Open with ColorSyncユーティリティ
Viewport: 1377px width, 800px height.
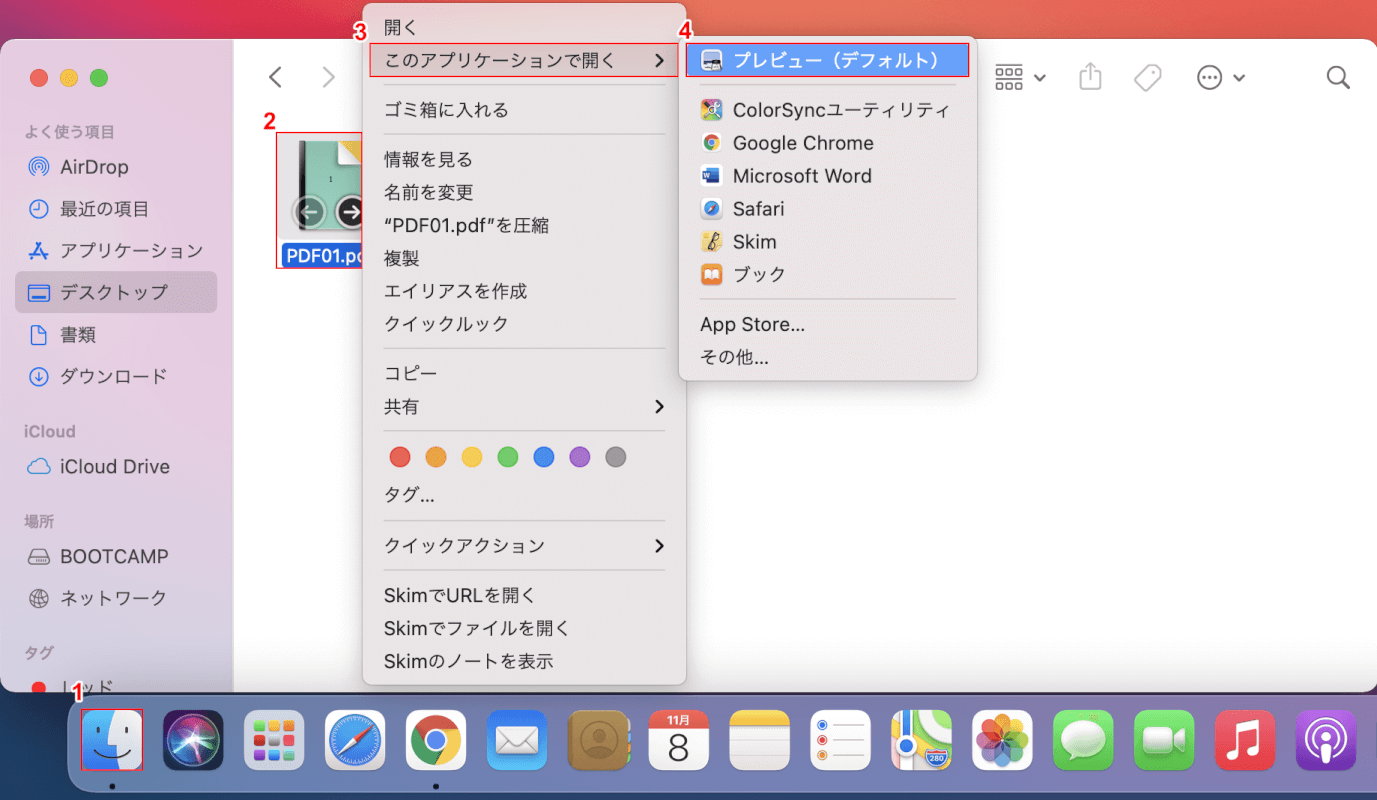click(828, 110)
